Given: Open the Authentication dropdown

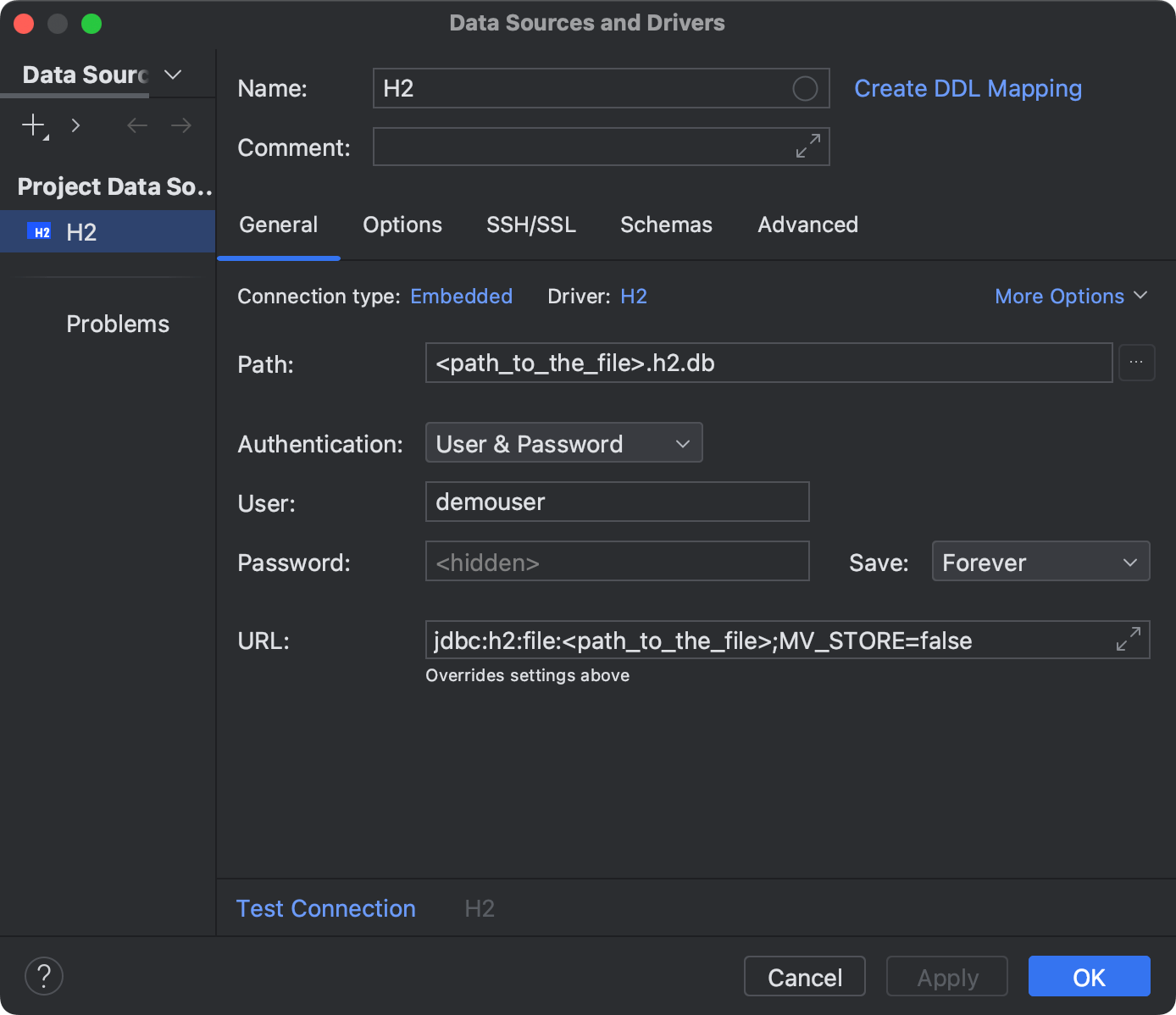Looking at the screenshot, I should pyautogui.click(x=563, y=442).
